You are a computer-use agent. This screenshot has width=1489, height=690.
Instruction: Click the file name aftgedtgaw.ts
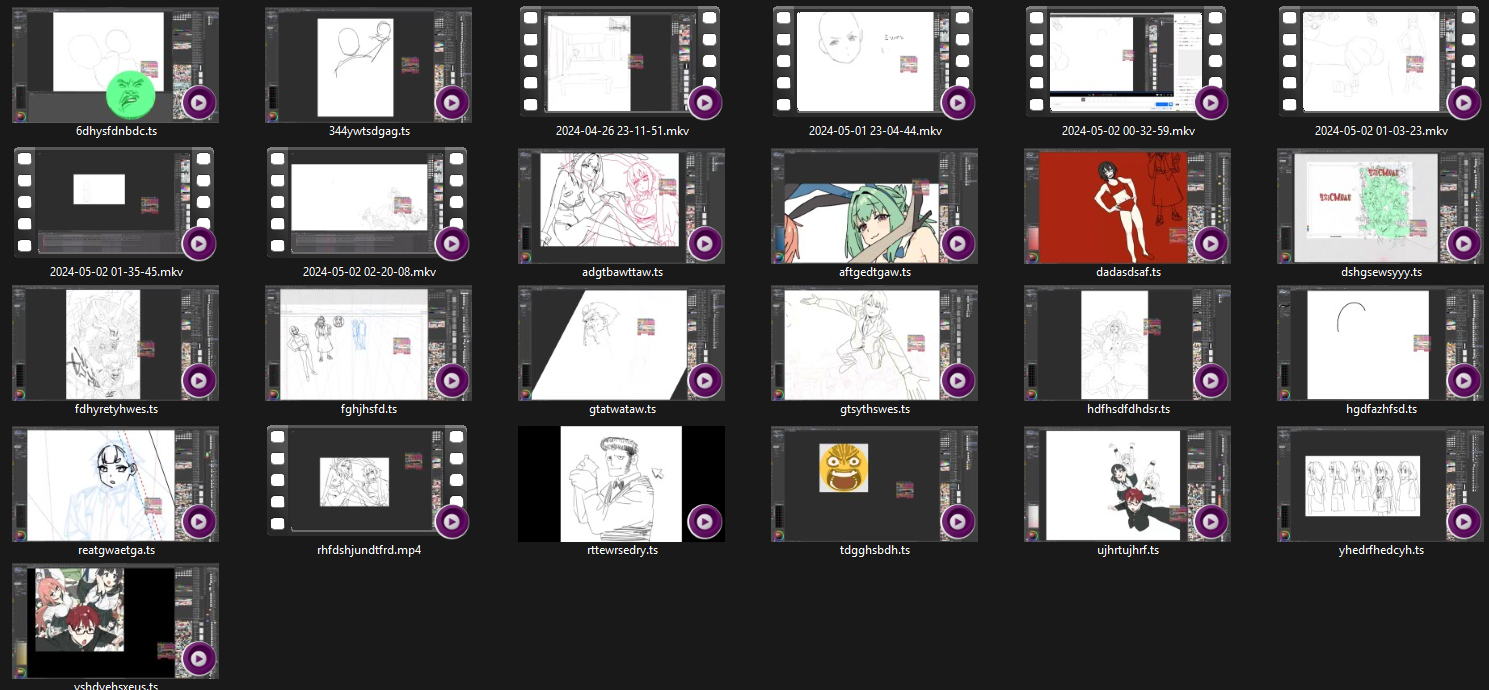875,272
